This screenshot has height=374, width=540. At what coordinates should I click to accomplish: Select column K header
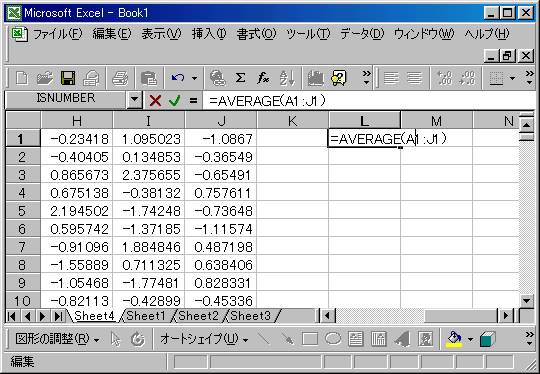click(293, 121)
